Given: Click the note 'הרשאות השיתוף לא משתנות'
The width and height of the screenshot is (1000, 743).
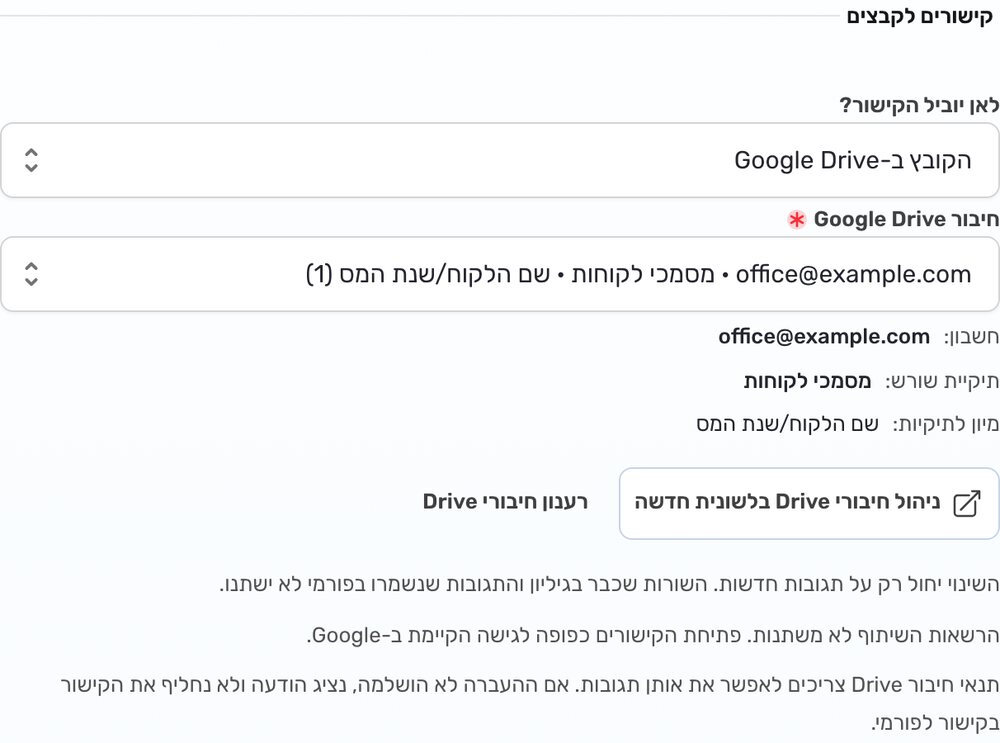Looking at the screenshot, I should (x=872, y=635).
